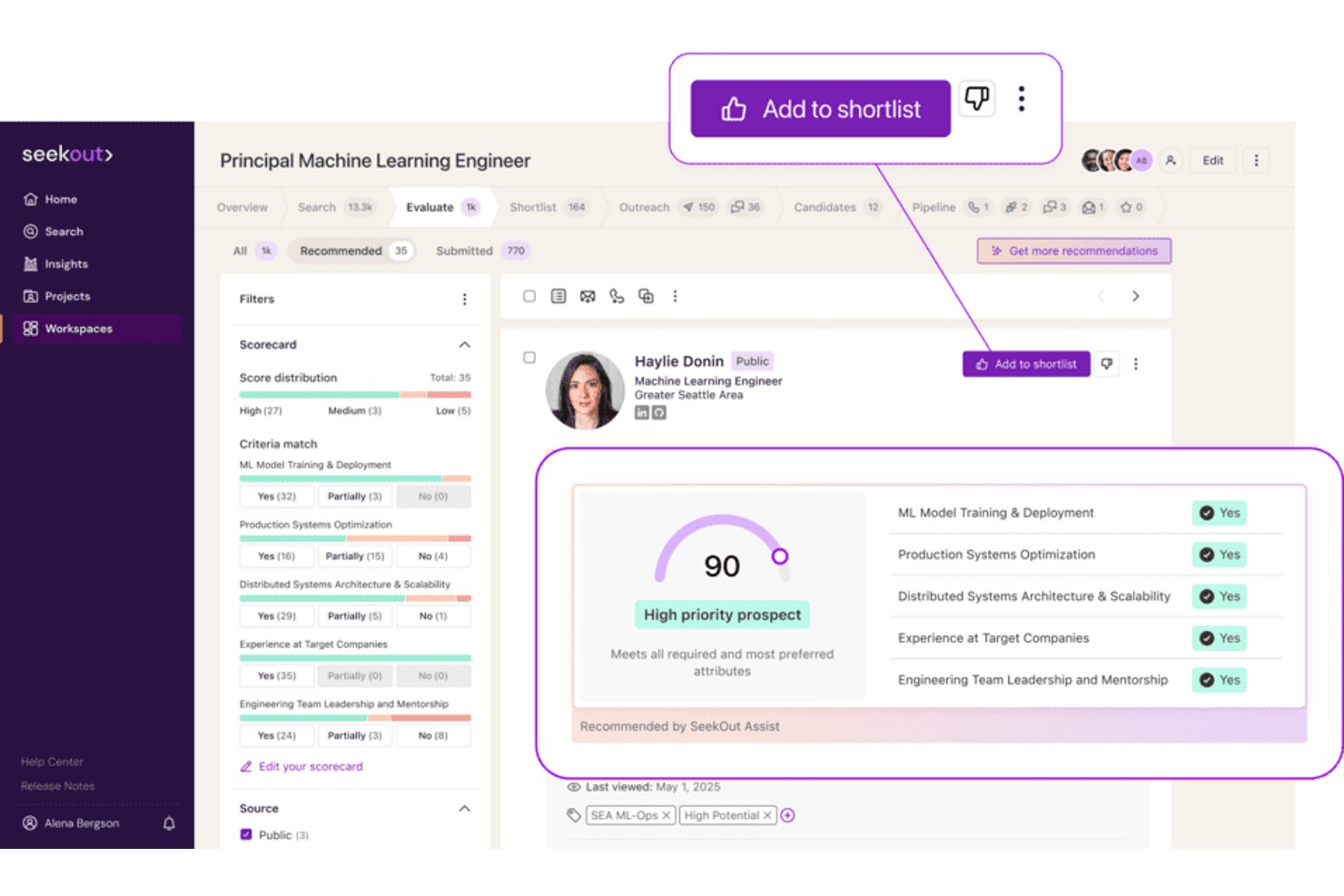Screen dimensions: 1344x896
Task: Click Get more recommendations button
Action: [x=1074, y=251]
